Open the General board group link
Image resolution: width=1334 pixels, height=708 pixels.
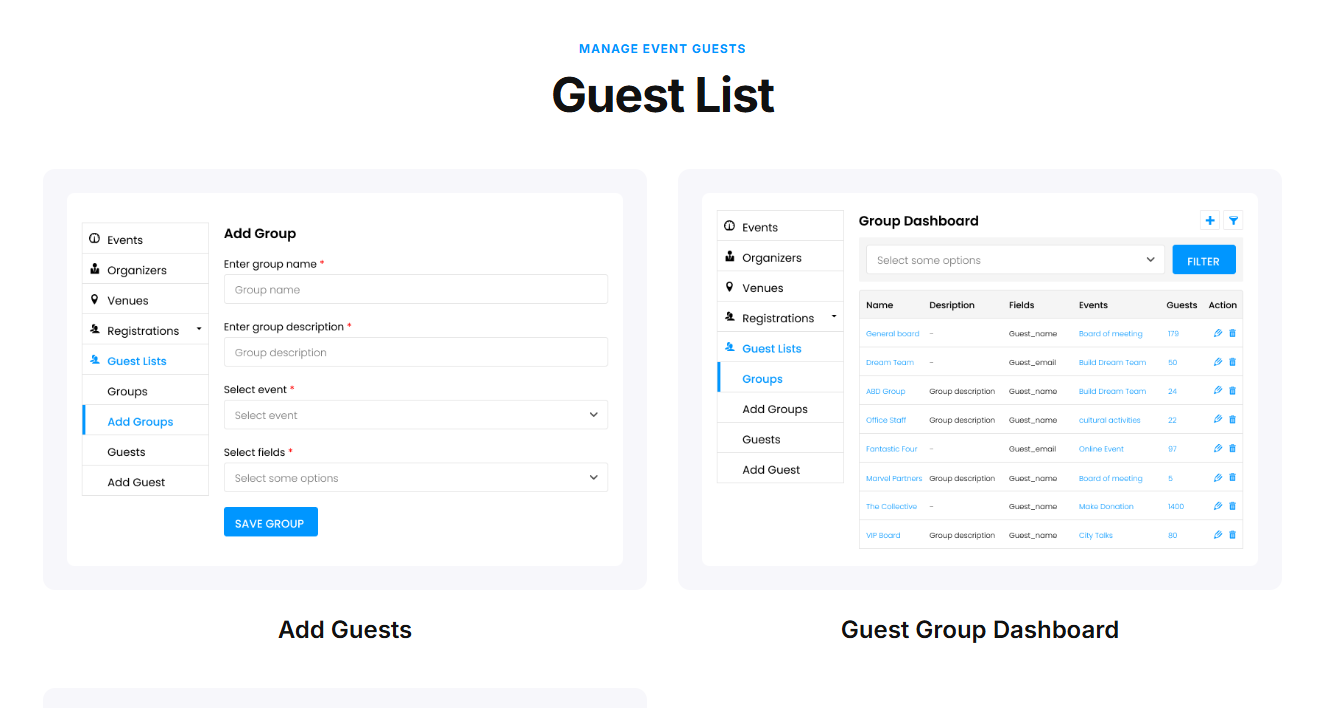pyautogui.click(x=892, y=334)
